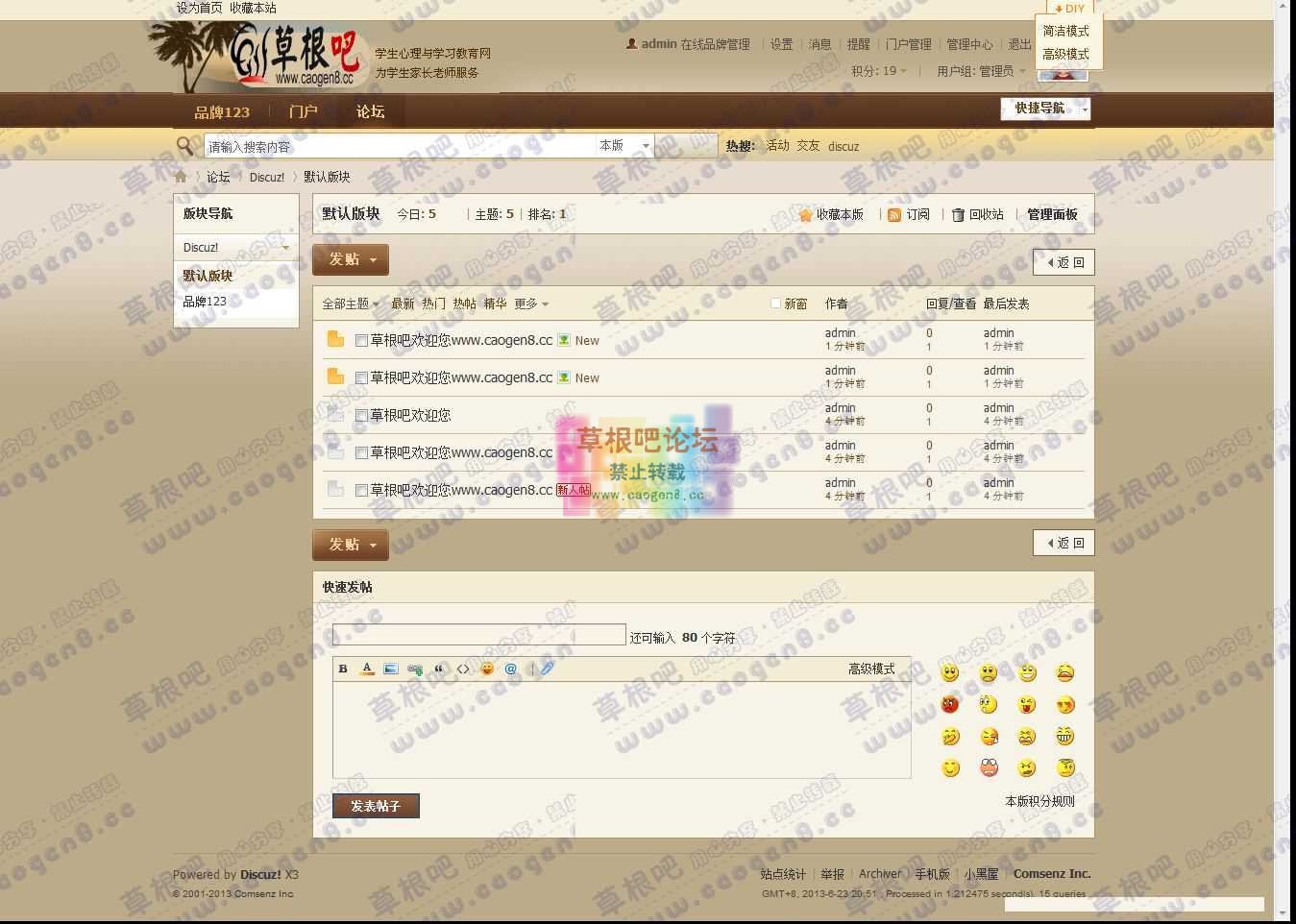Click the 发表帖子 button
Screen dimensions: 1296x924
tap(375, 806)
